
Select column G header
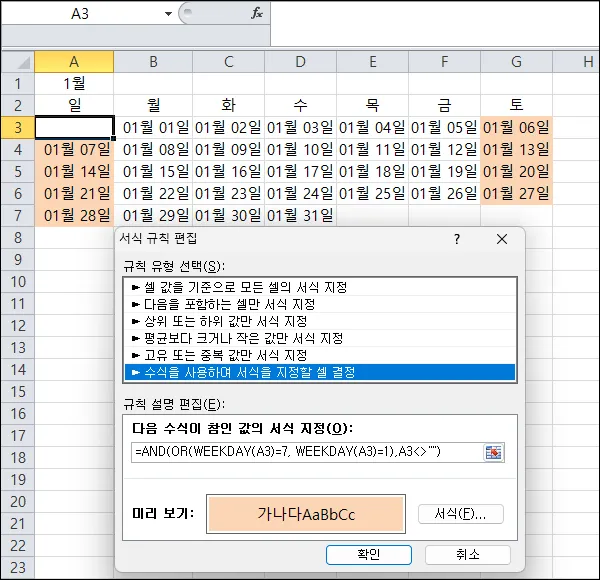(516, 62)
